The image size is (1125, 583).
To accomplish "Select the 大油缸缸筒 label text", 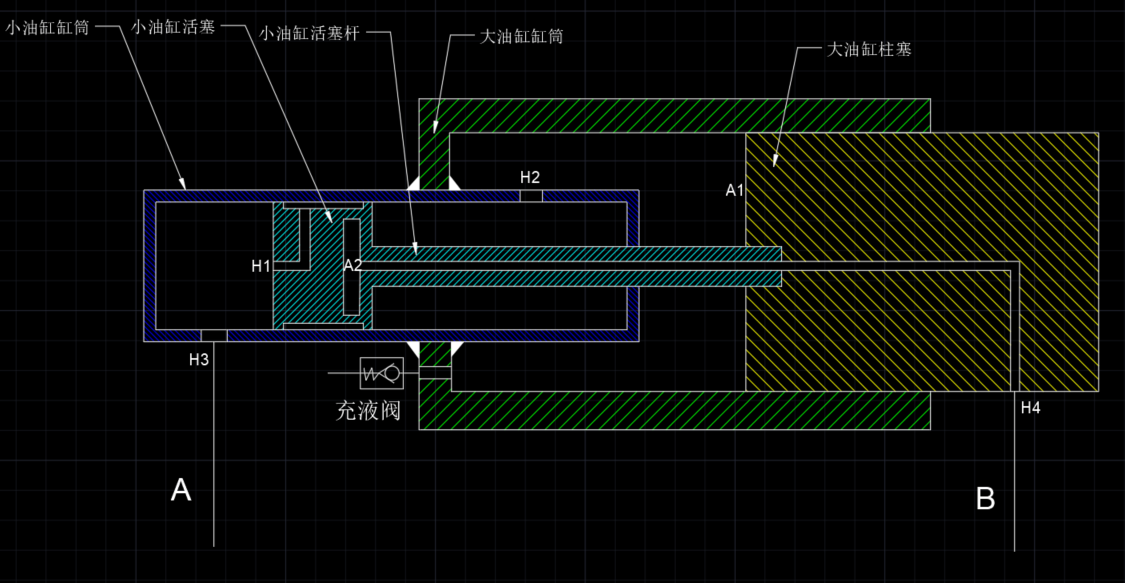I will (522, 36).
